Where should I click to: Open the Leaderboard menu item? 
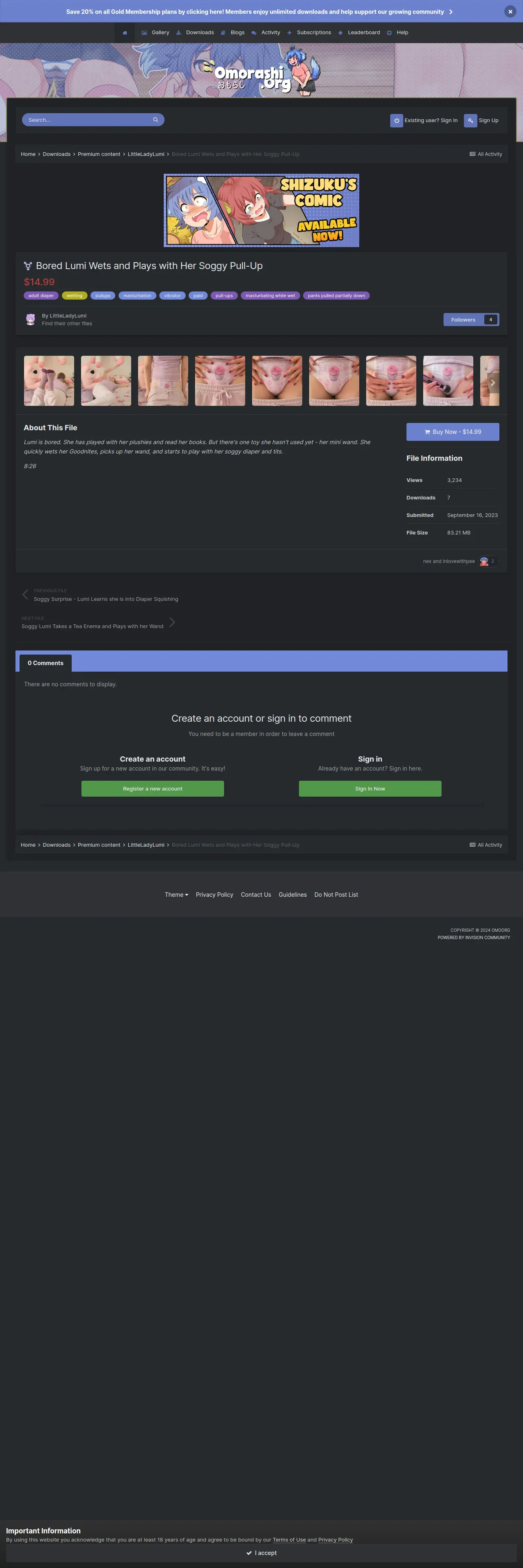click(358, 33)
